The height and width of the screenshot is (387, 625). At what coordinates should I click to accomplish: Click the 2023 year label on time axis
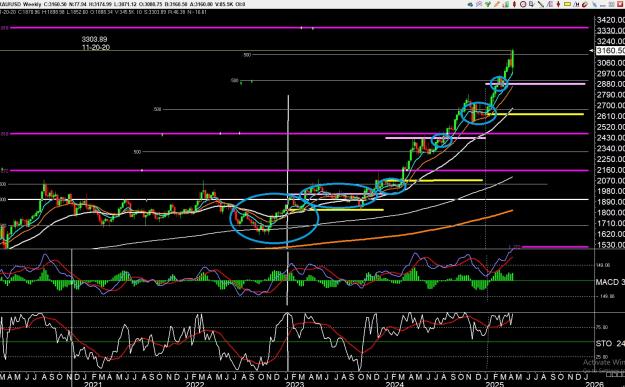coord(295,384)
